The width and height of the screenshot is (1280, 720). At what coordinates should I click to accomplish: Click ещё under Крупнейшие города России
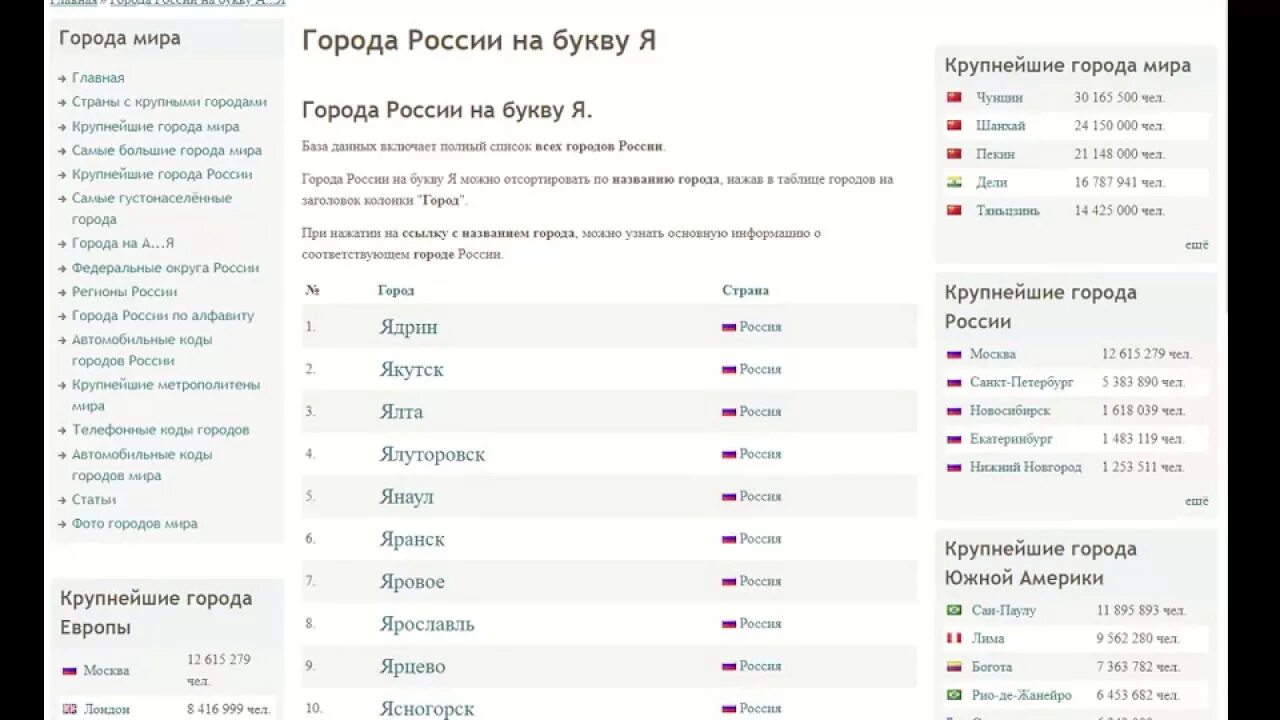[1197, 501]
